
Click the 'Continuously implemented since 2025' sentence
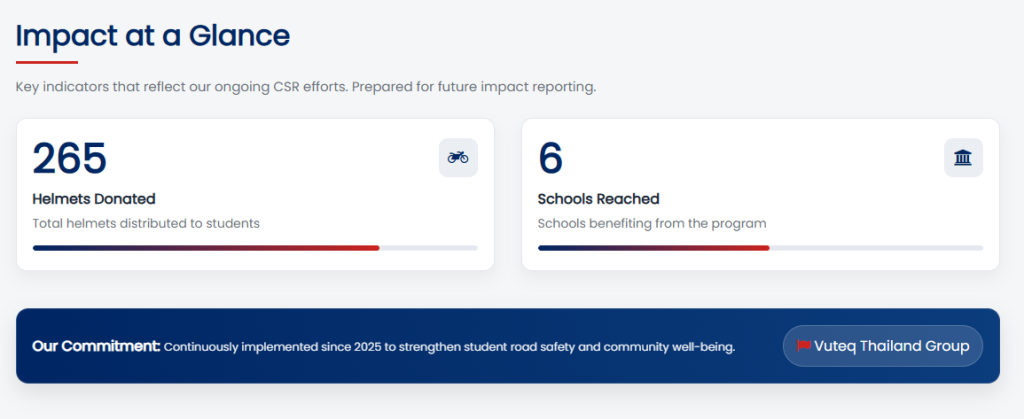tap(449, 347)
